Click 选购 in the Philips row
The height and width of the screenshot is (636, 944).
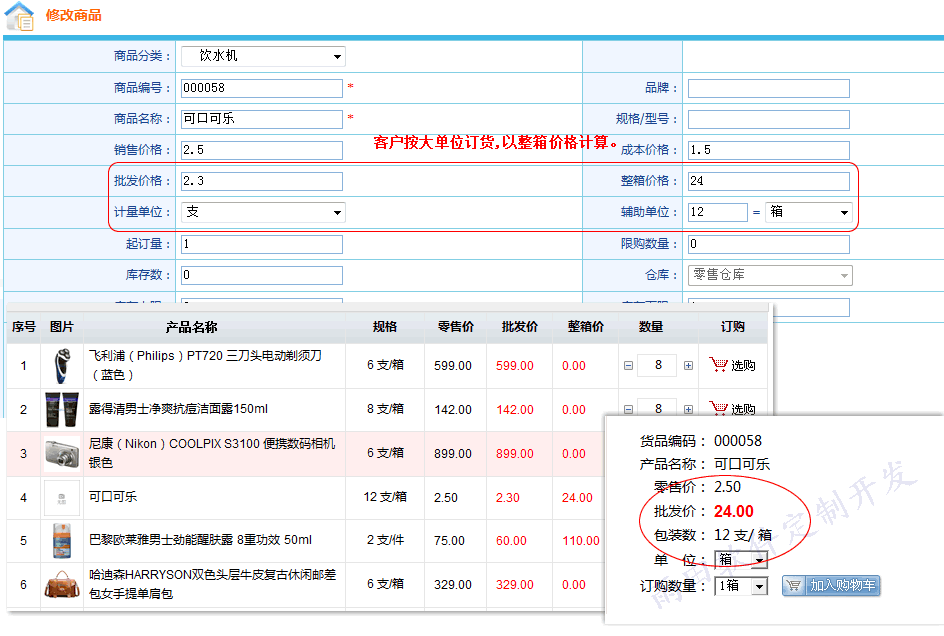(x=743, y=366)
